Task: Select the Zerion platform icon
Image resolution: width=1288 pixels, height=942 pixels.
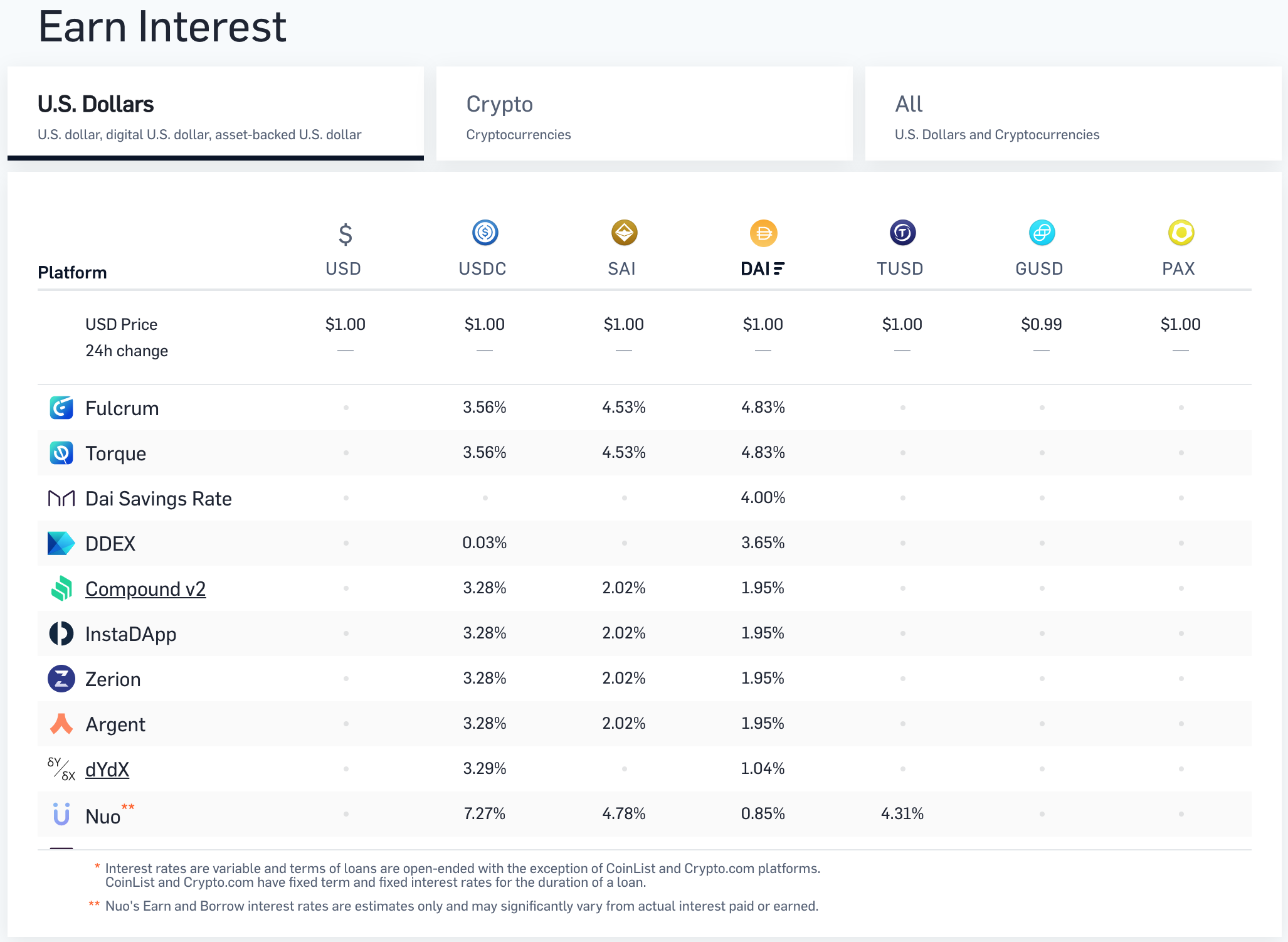Action: pos(61,679)
